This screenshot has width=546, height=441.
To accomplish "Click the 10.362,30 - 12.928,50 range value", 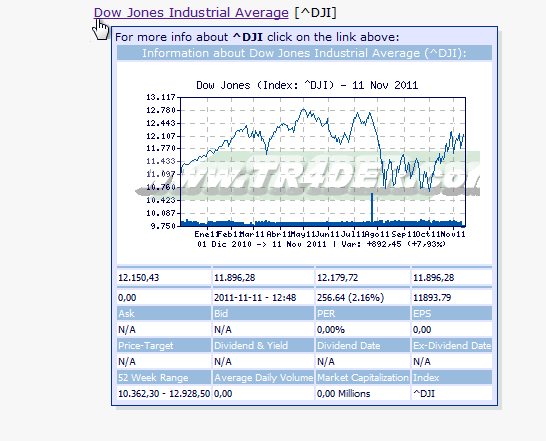I will 164,394.
